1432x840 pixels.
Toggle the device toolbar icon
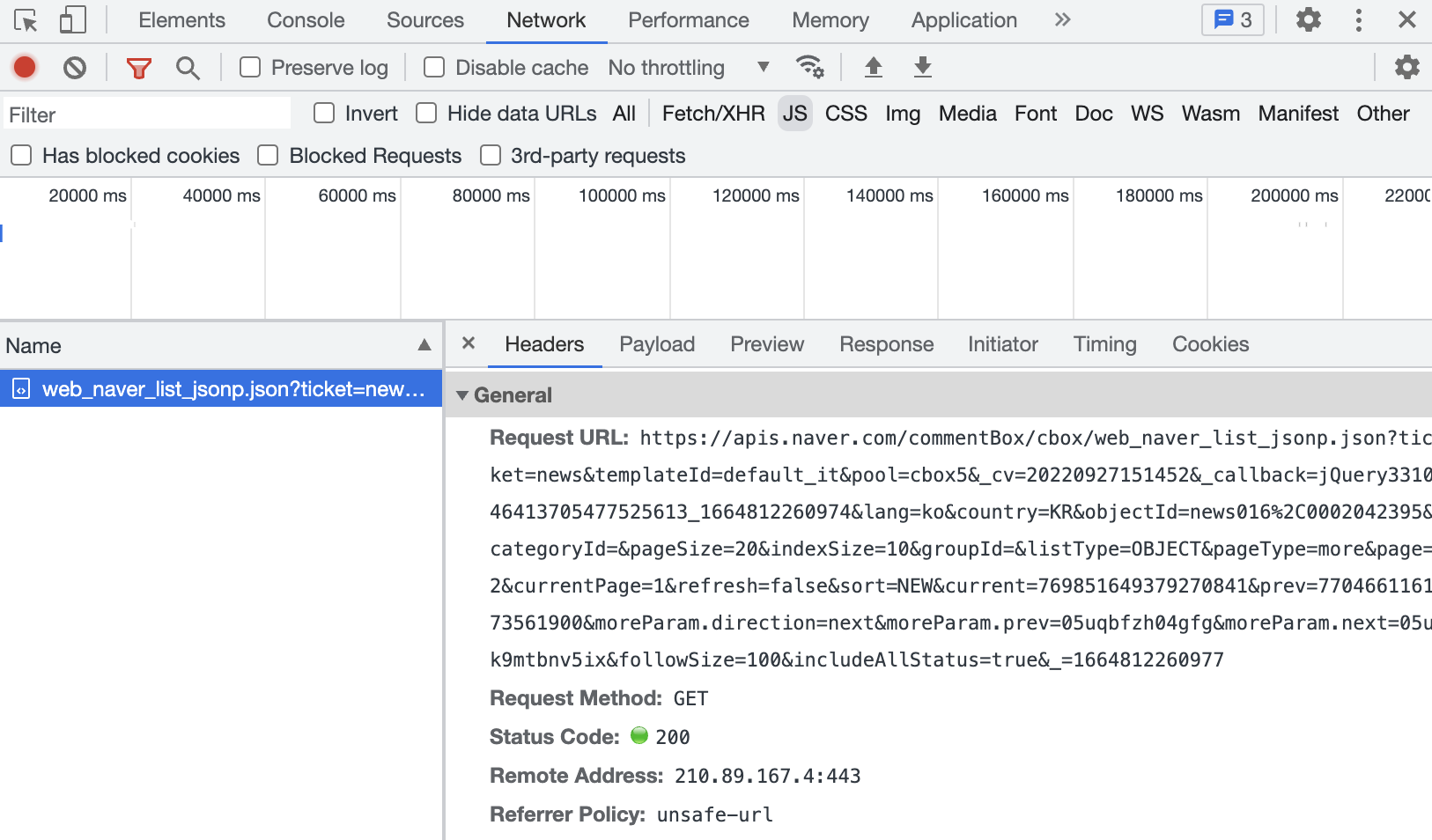click(x=72, y=19)
